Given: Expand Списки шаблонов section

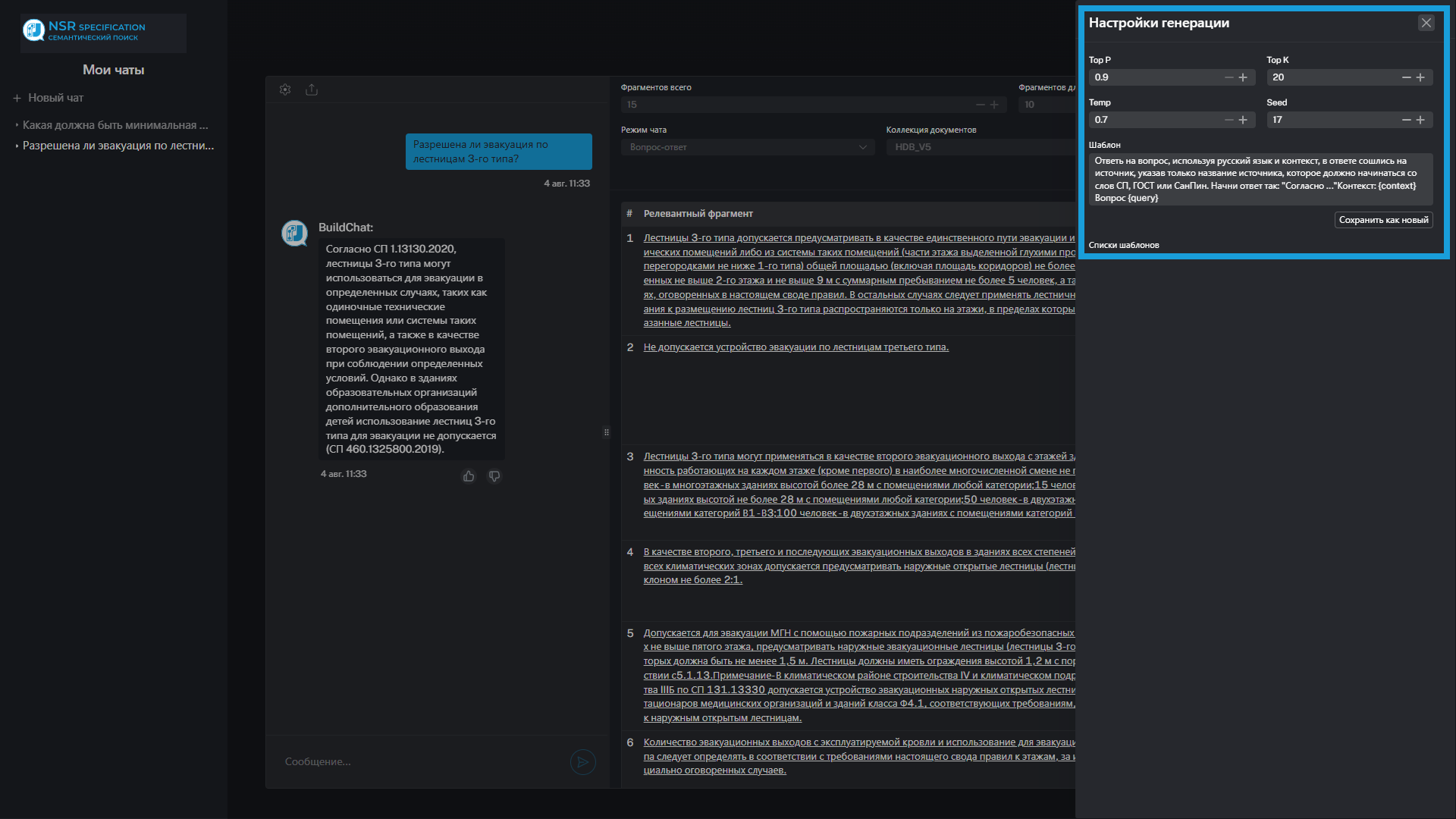Looking at the screenshot, I should click(1124, 245).
